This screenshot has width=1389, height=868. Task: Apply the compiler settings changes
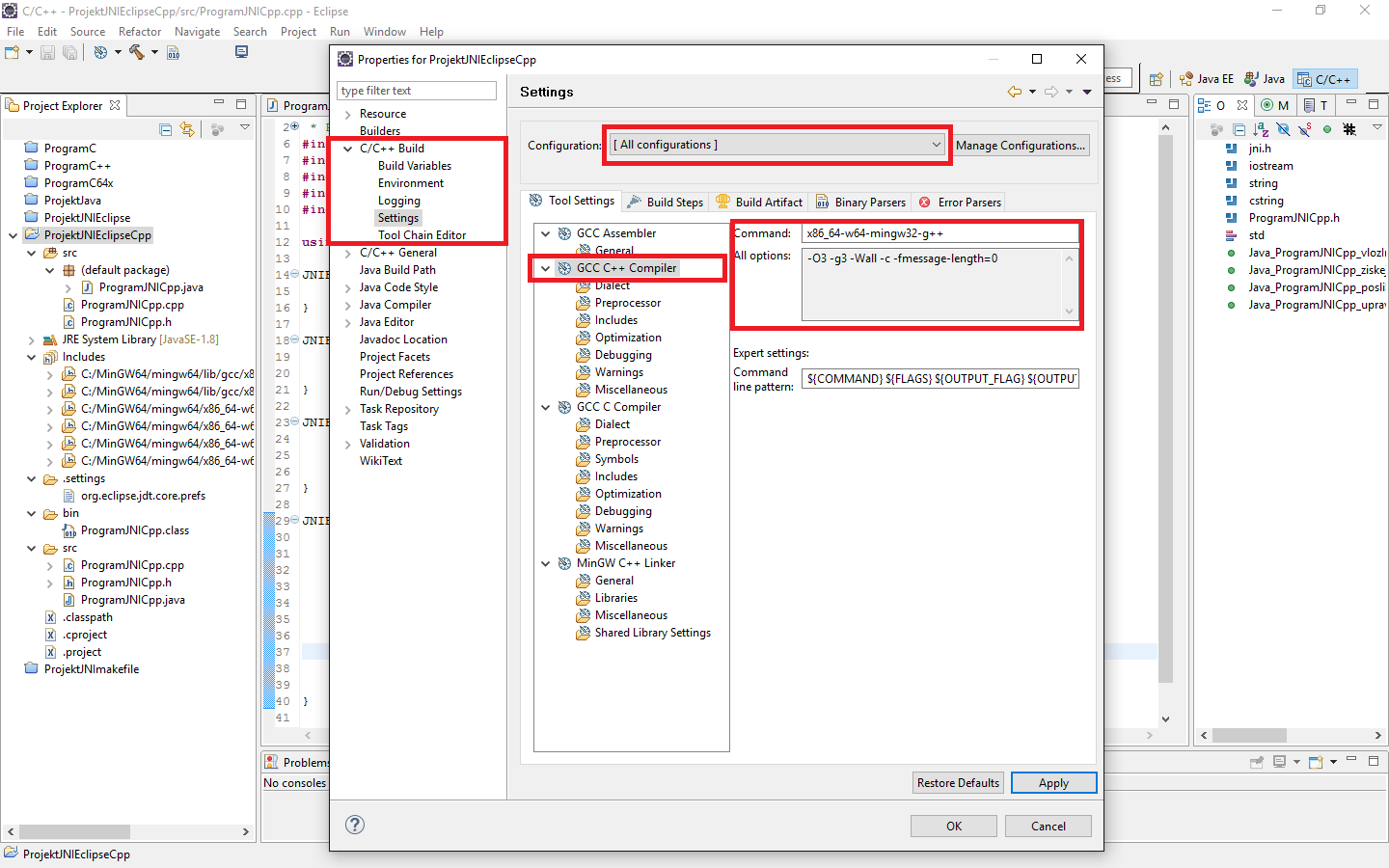click(x=1053, y=782)
